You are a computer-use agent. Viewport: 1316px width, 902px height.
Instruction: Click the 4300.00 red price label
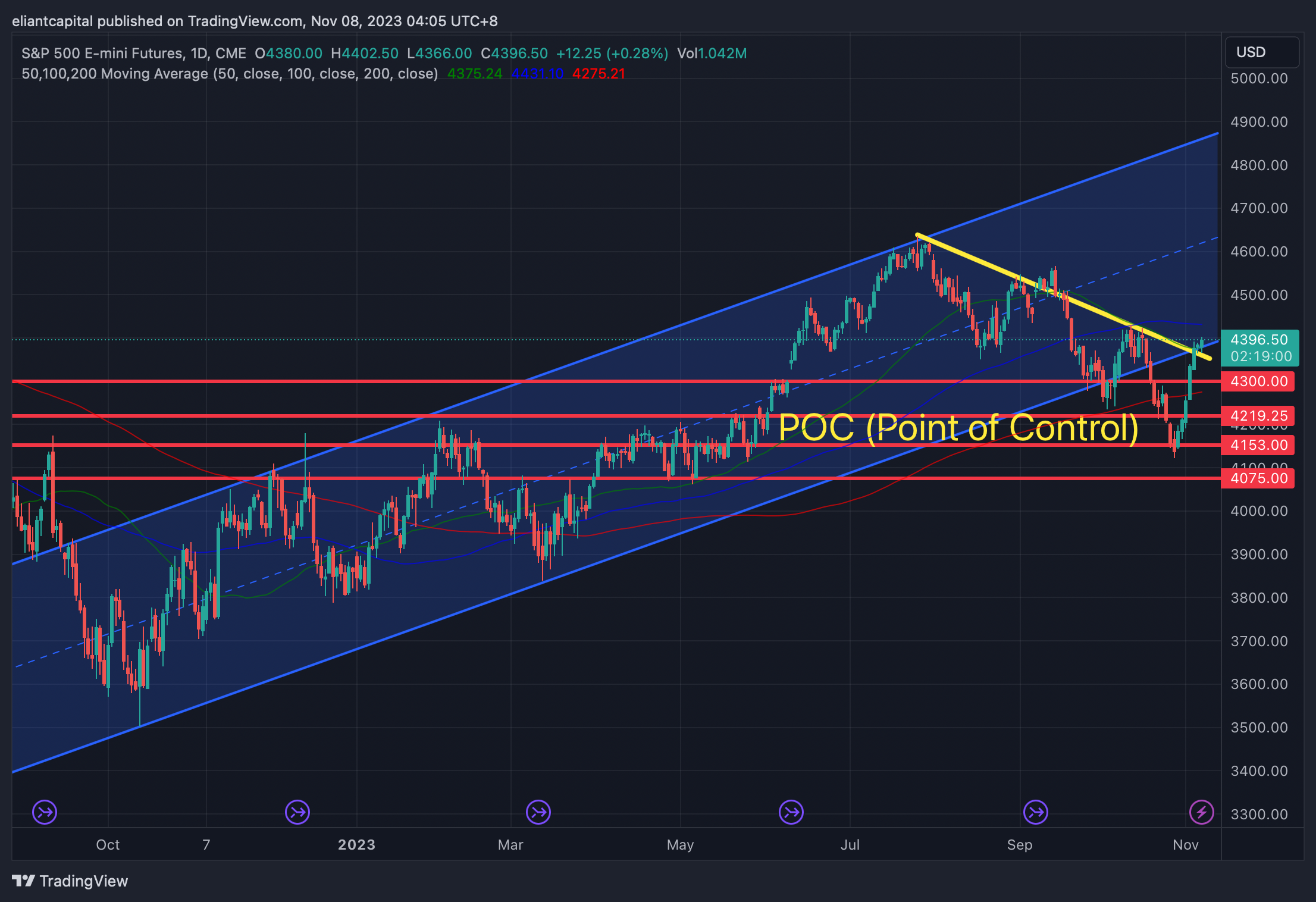pos(1258,381)
